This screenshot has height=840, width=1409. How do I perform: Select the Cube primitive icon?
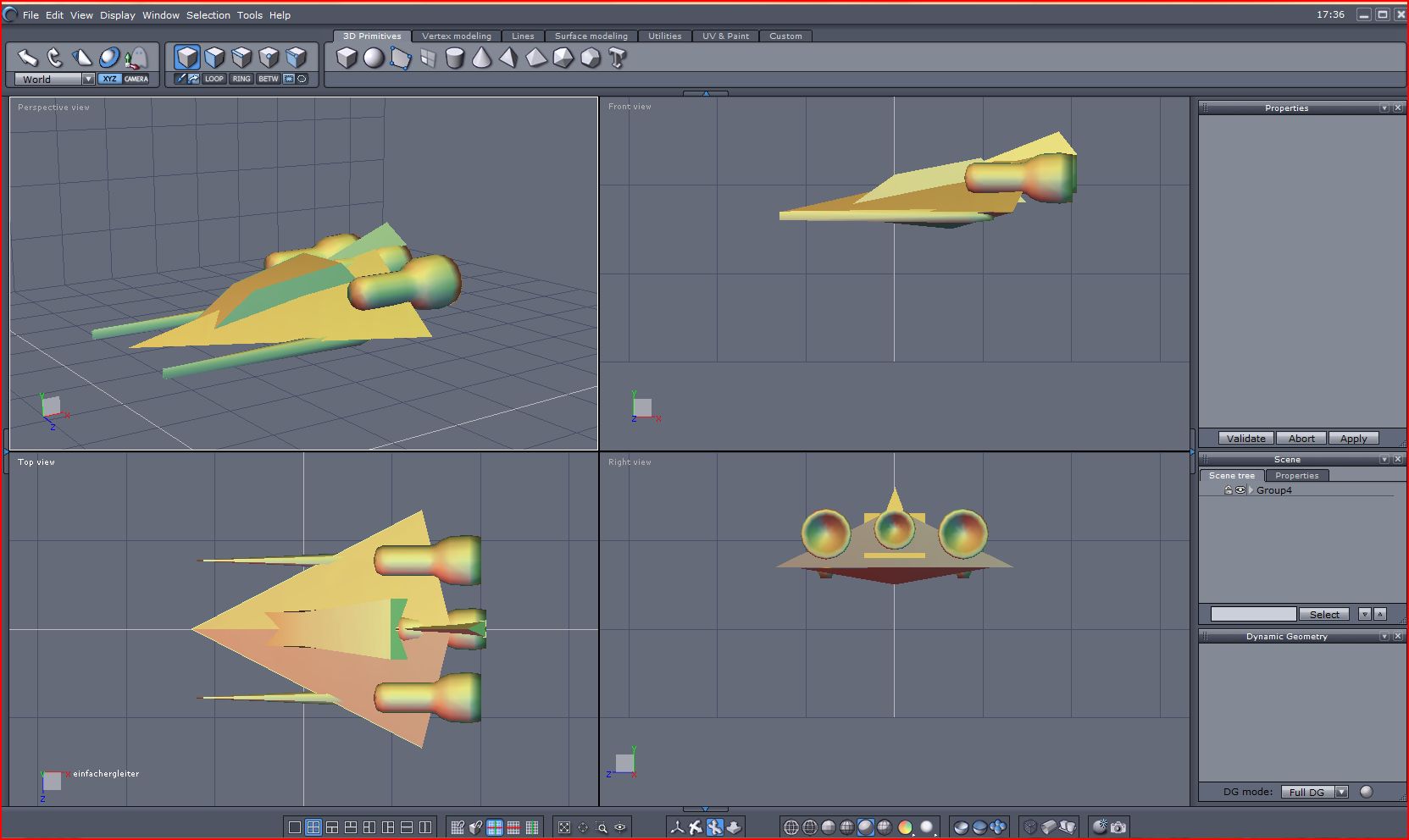click(347, 58)
